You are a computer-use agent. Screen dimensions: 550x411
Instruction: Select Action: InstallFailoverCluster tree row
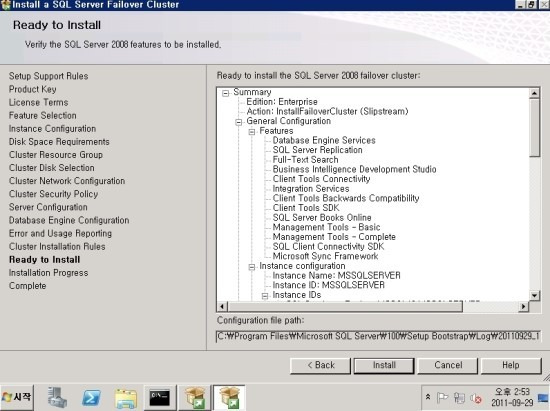pos(327,112)
